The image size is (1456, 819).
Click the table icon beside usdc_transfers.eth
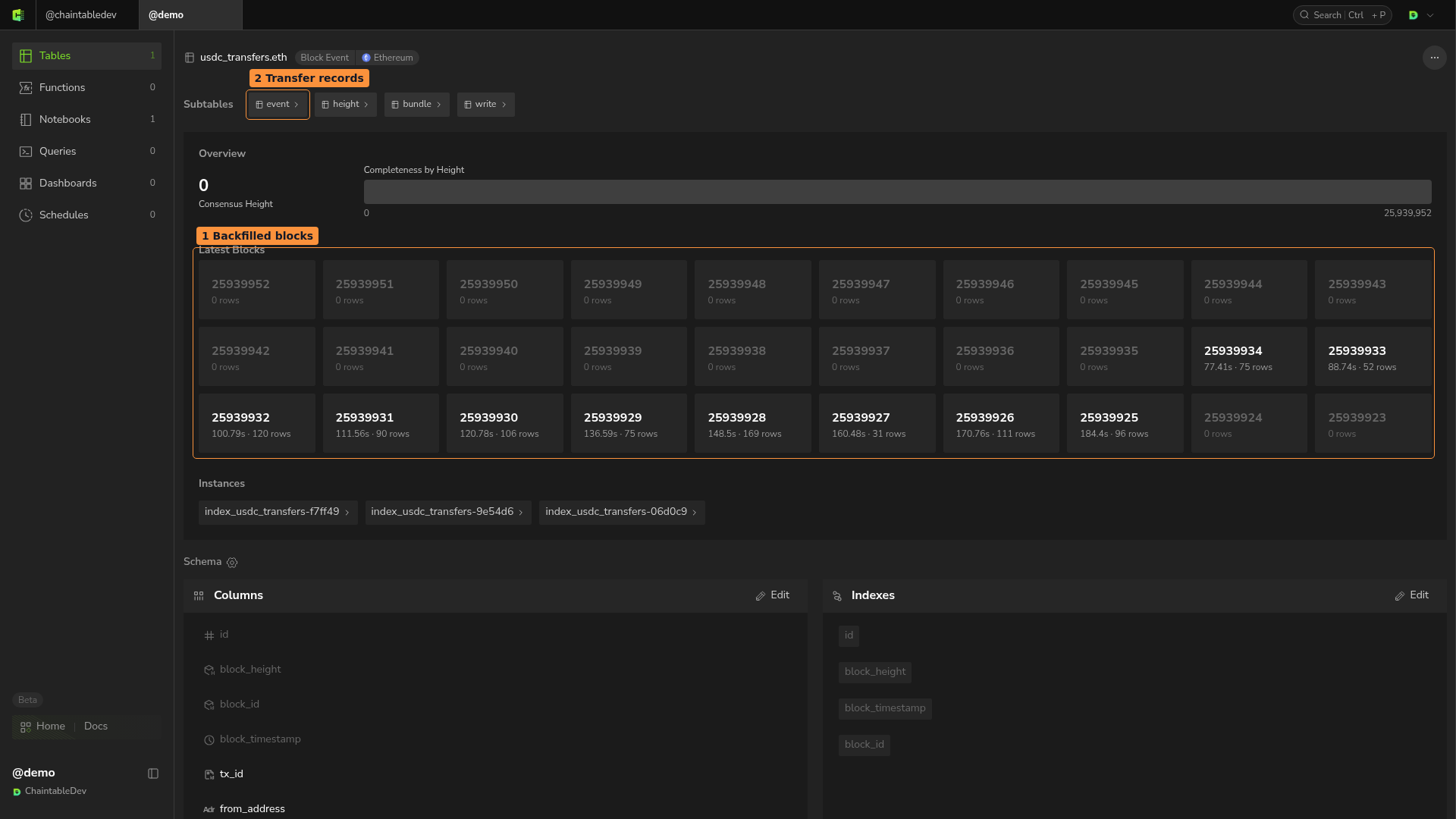(190, 58)
